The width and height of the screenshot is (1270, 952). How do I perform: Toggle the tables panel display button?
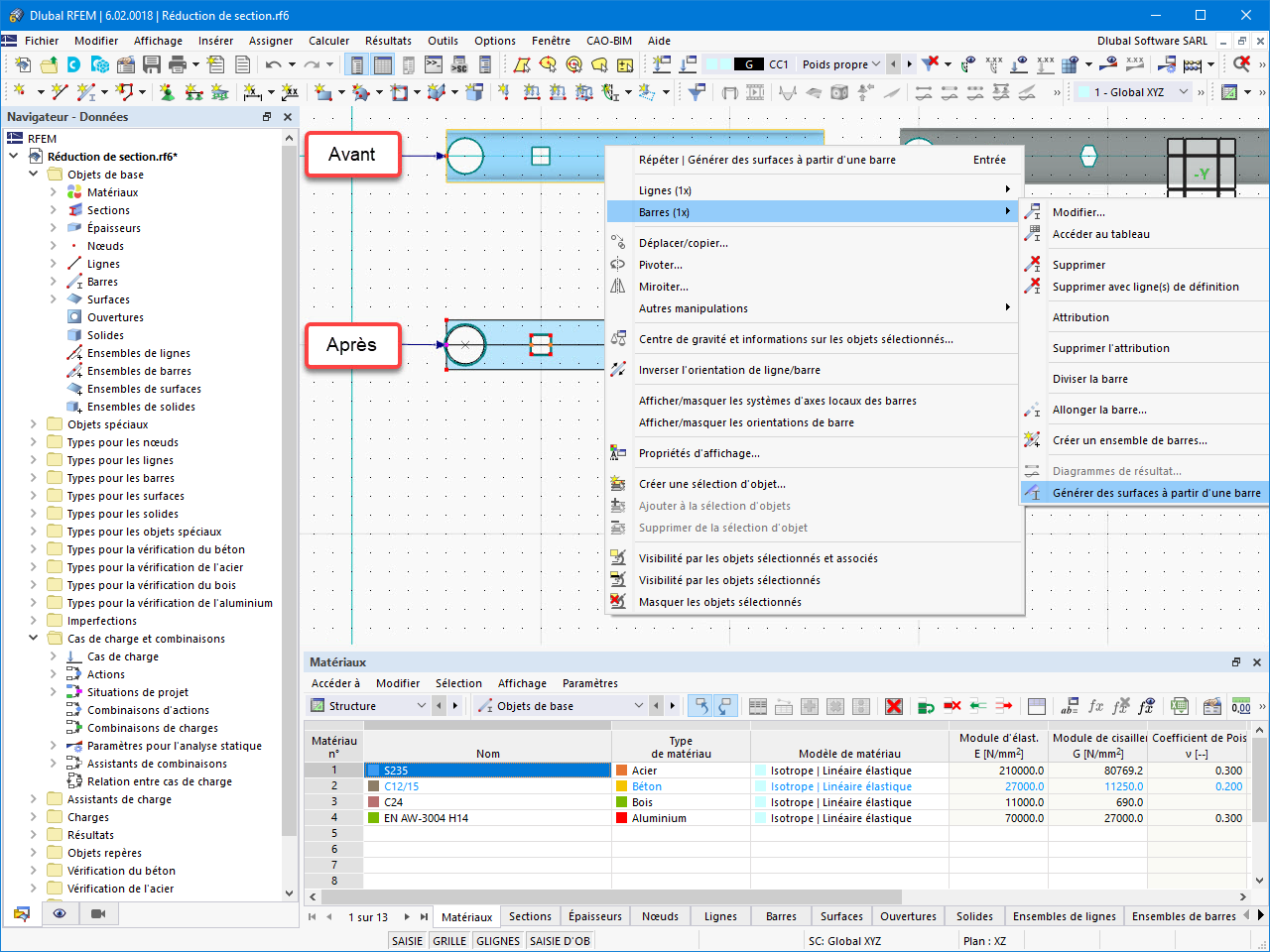click(x=382, y=64)
